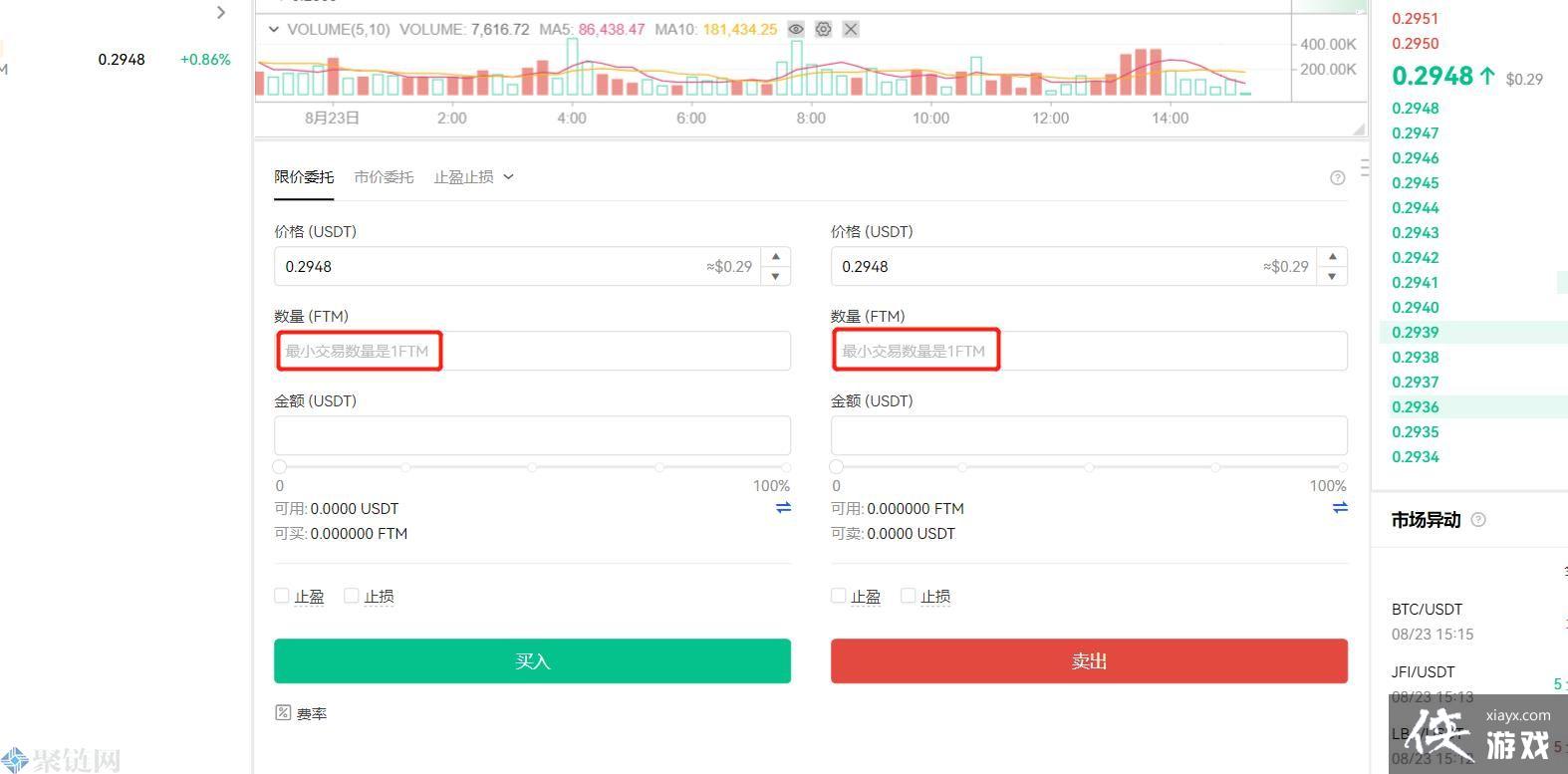Click the green 买入 button
The image size is (1568, 774).
click(x=532, y=661)
